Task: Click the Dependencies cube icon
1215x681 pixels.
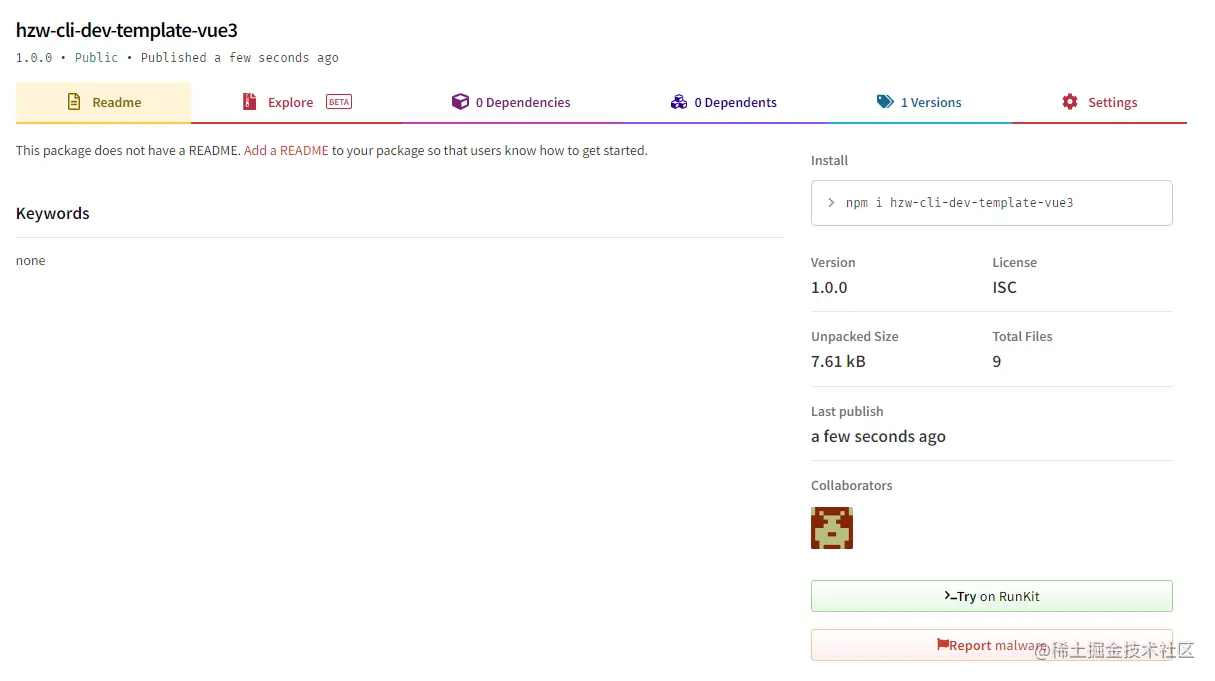Action: click(x=460, y=102)
